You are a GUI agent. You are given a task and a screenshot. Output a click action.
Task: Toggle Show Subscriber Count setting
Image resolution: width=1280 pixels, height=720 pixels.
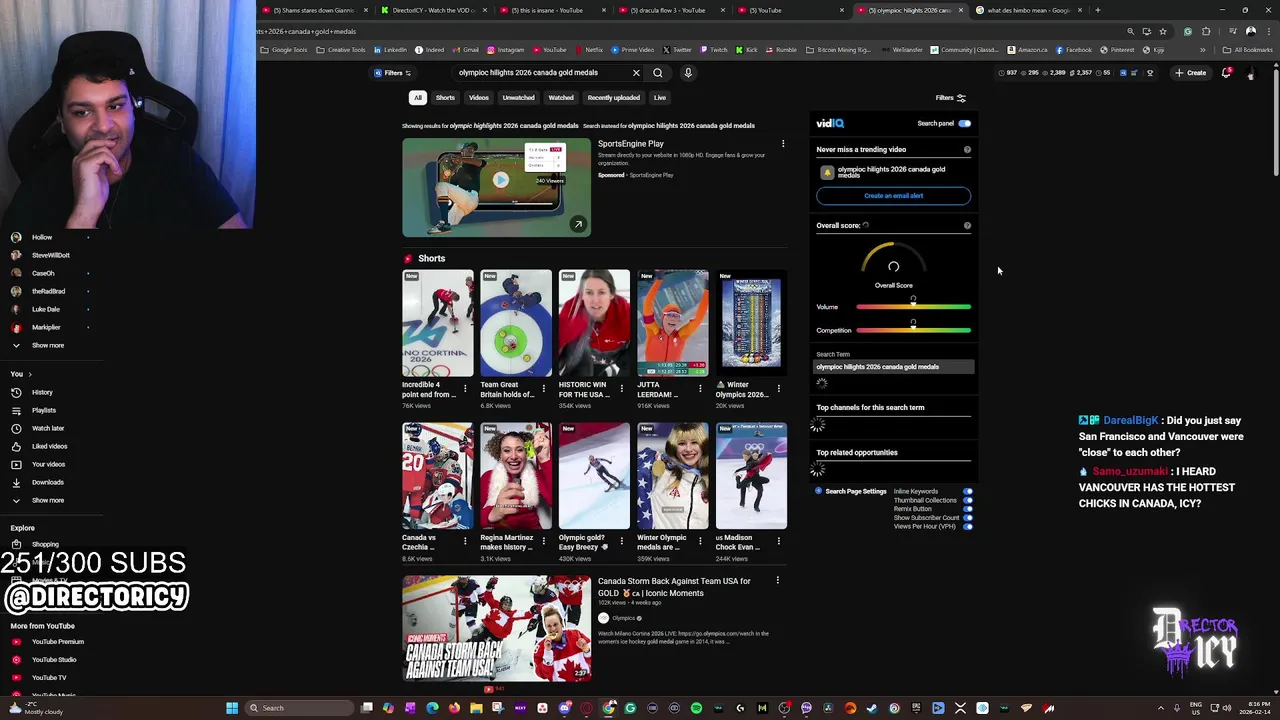pyautogui.click(x=967, y=518)
